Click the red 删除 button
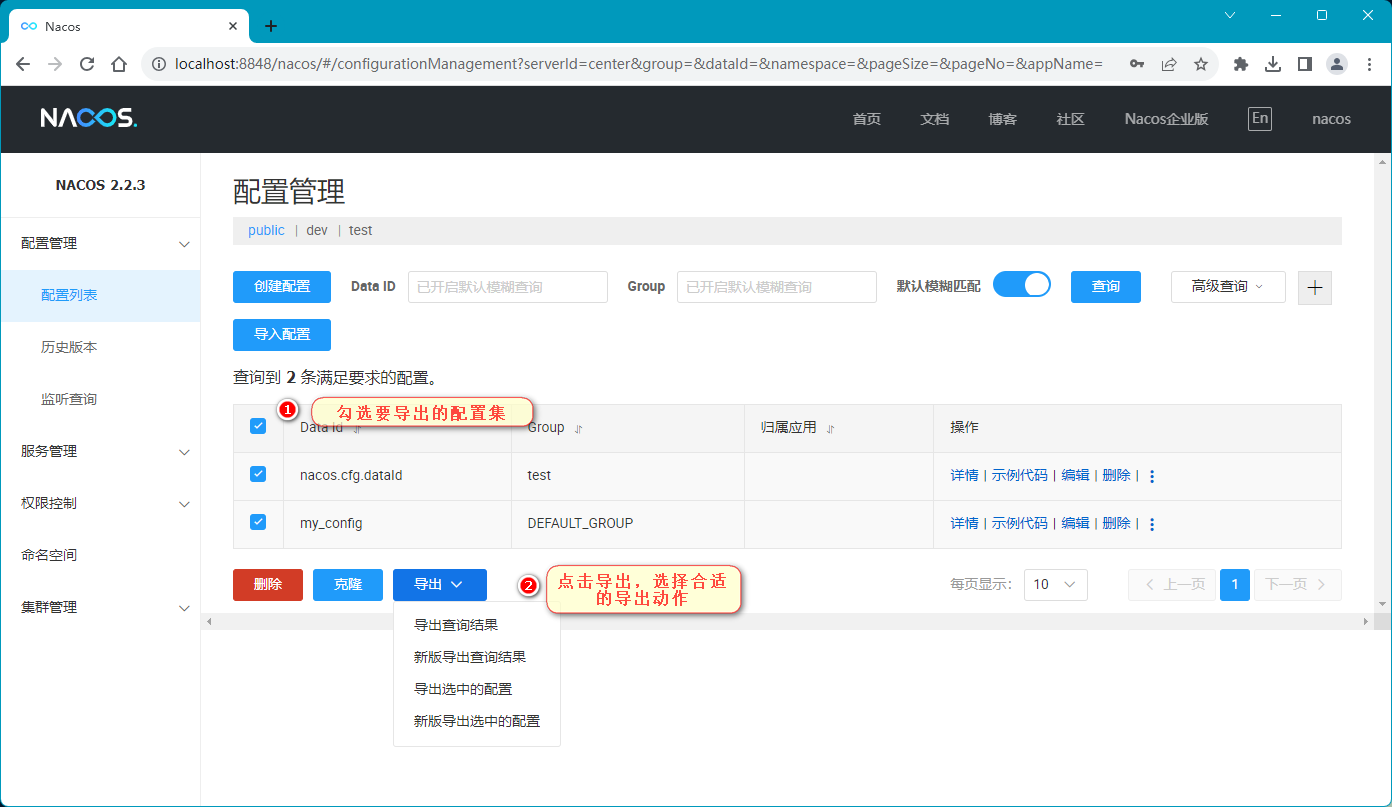The width and height of the screenshot is (1392, 807). [268, 585]
